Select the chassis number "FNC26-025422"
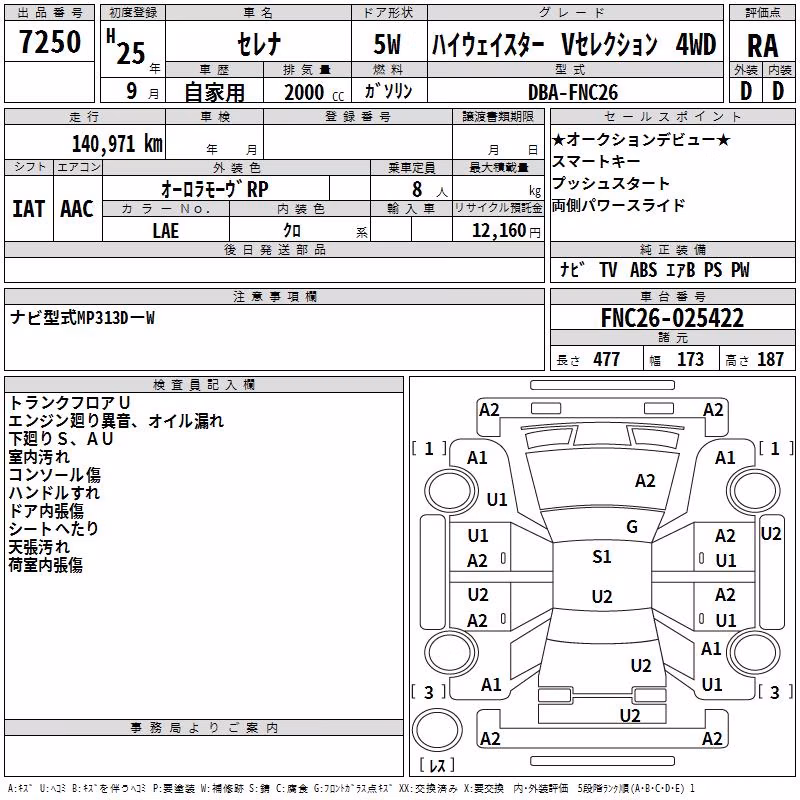Viewport: 800px width, 800px height. [672, 318]
